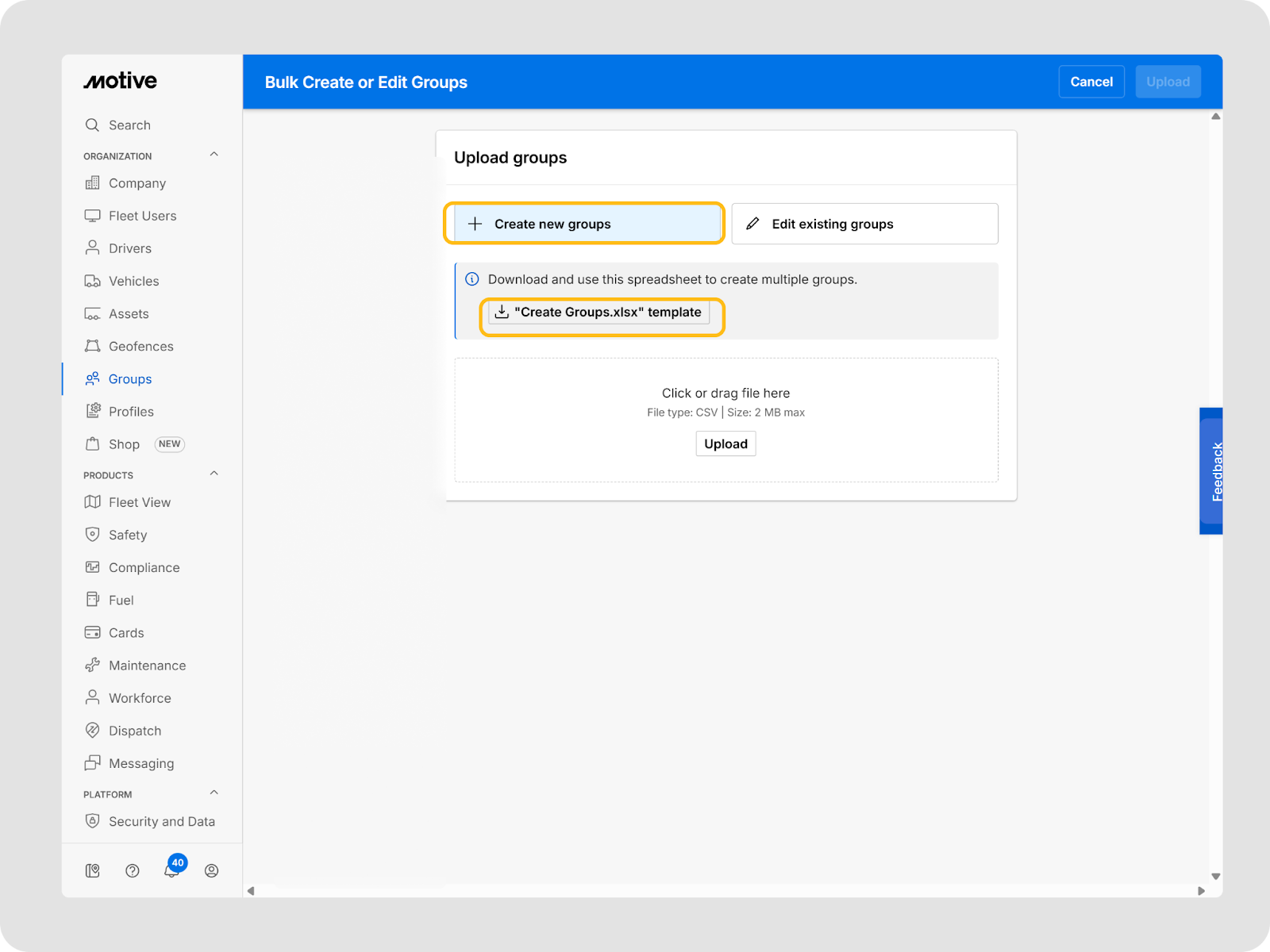Switch to Edit existing groups option
Screen dimensions: 1270x952
[864, 224]
